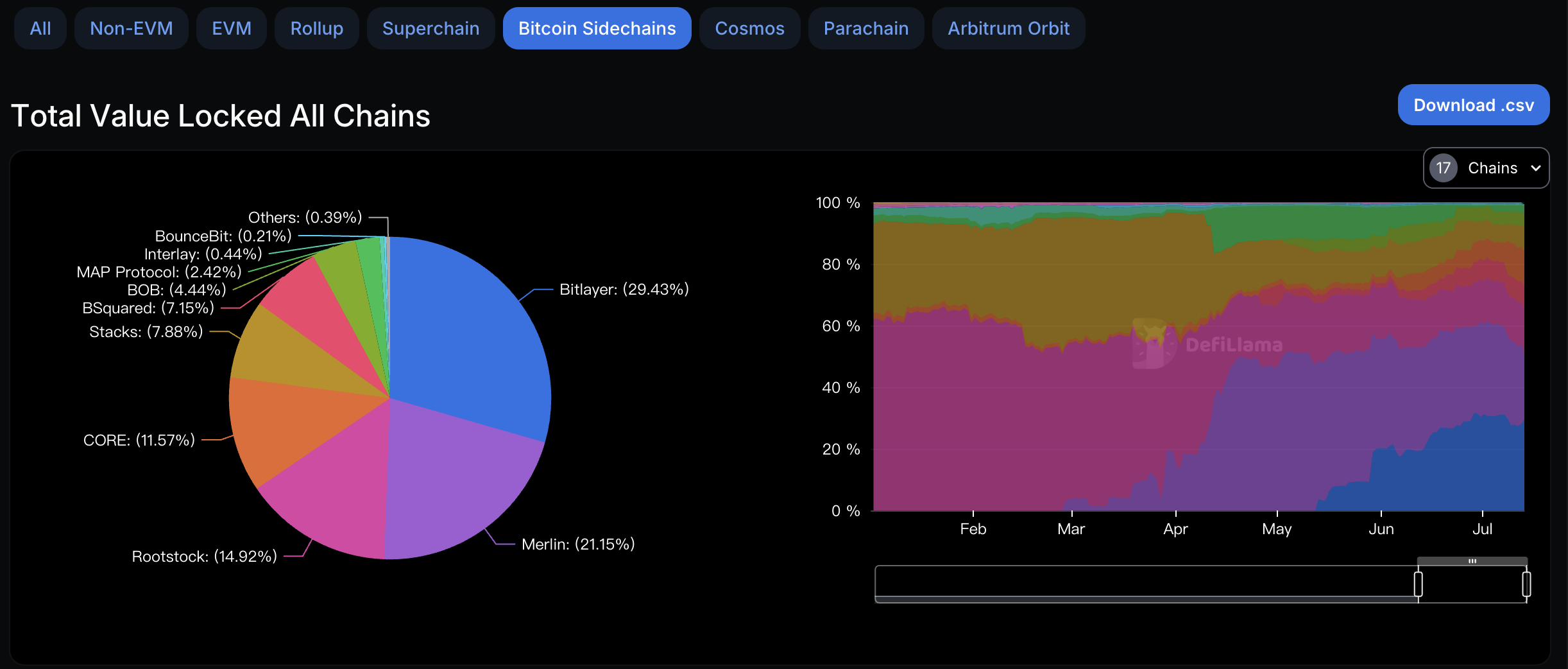Viewport: 1568px width, 669px height.
Task: Open the Arbitrum Orbit tab
Action: 1008,28
